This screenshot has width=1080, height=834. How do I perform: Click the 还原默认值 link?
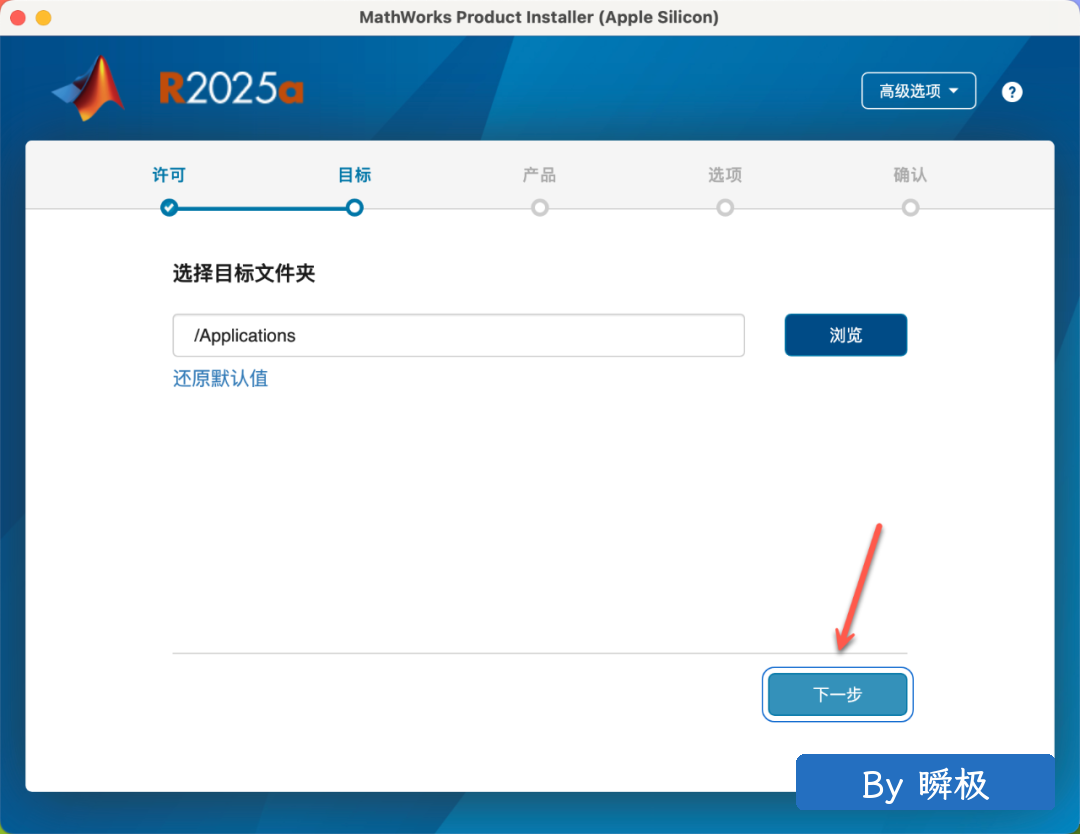pos(220,378)
